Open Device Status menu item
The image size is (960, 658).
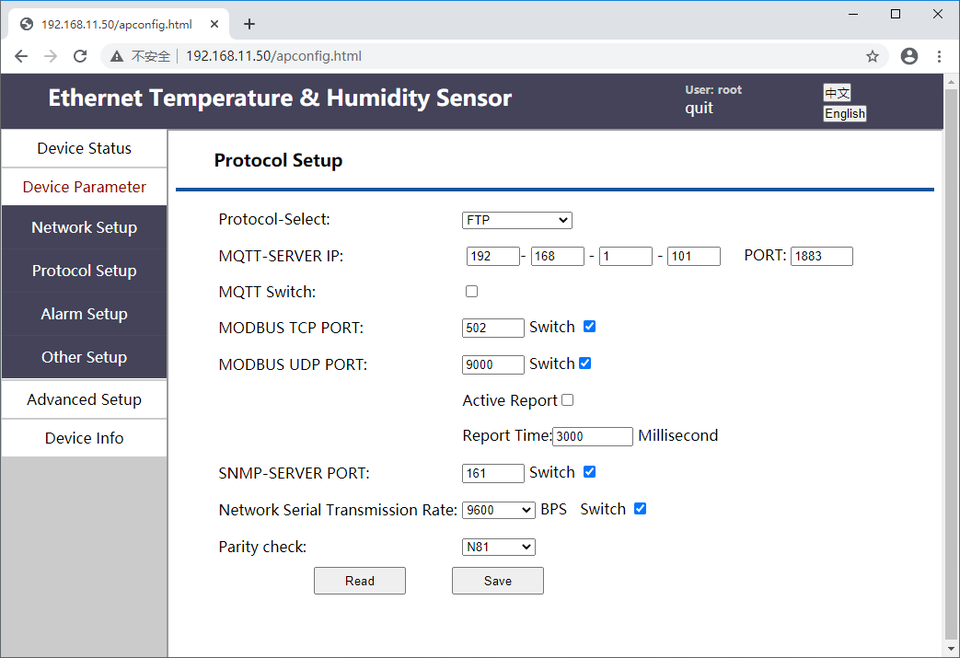[x=84, y=148]
